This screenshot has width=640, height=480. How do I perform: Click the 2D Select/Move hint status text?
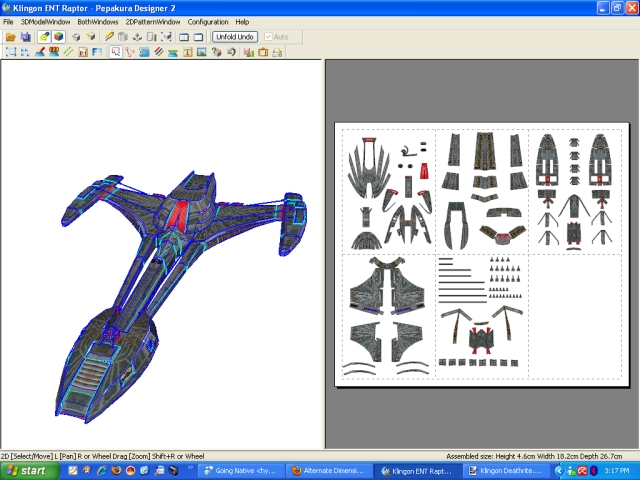[x=102, y=456]
